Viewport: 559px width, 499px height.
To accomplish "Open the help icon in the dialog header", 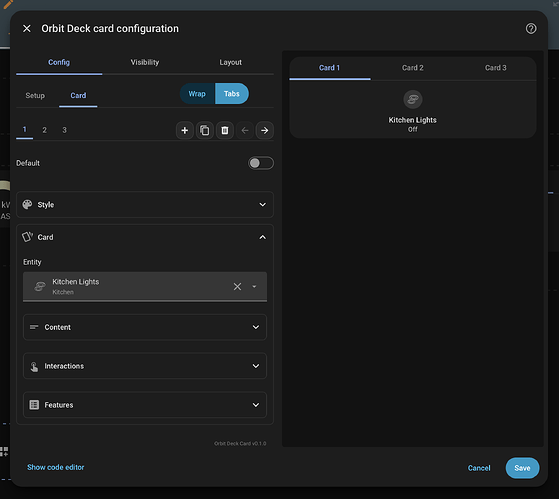I will [531, 29].
